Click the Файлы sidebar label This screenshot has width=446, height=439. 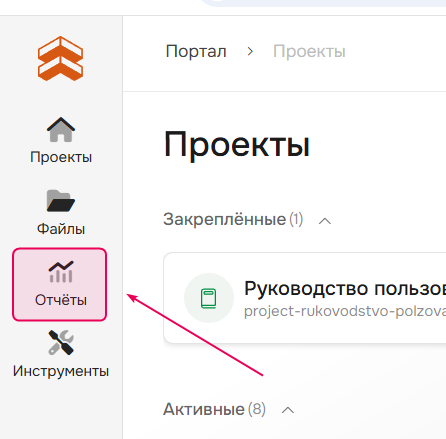point(61,229)
